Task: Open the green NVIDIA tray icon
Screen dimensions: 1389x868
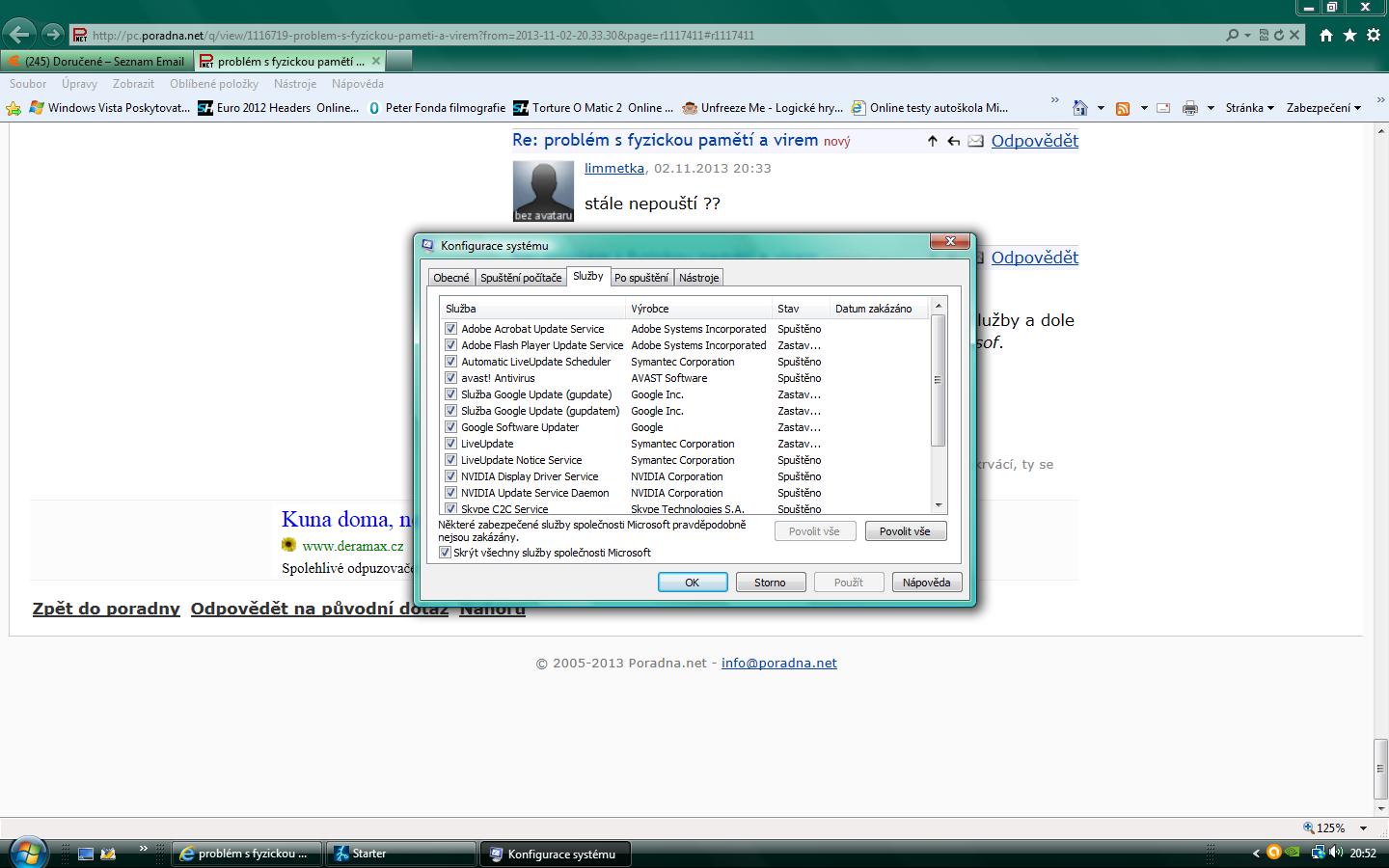Action: [x=1293, y=853]
